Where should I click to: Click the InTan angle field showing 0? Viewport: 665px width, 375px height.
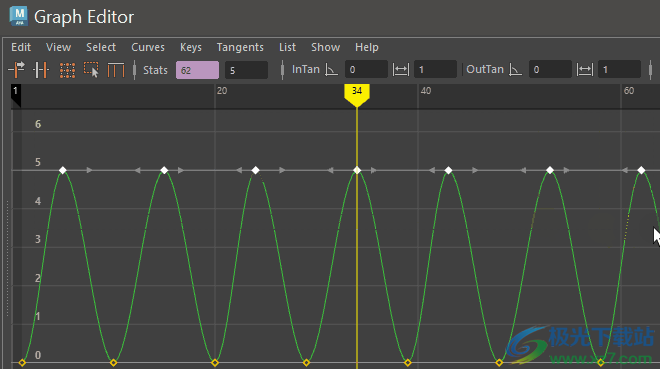(366, 70)
